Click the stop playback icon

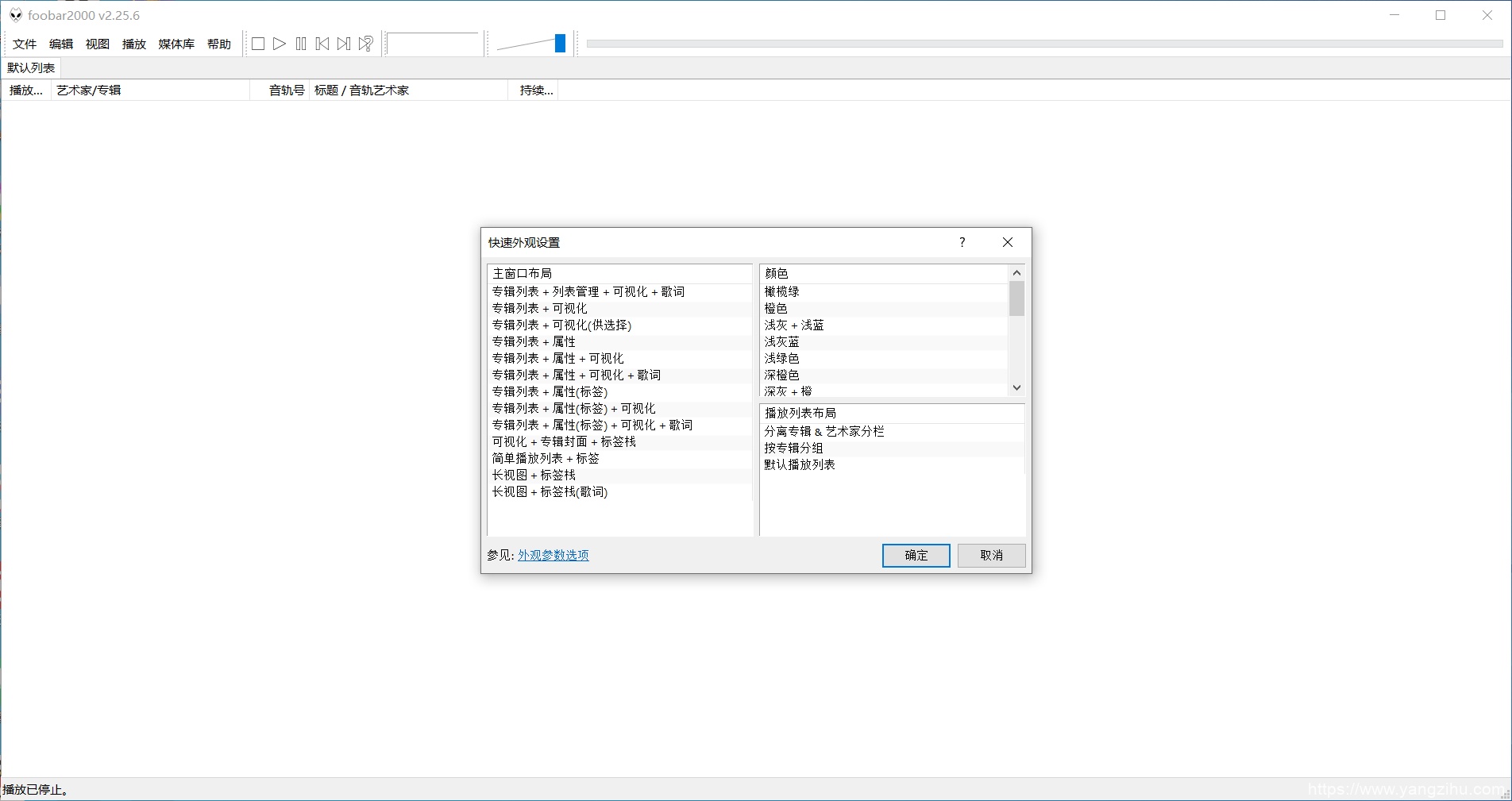pos(257,44)
